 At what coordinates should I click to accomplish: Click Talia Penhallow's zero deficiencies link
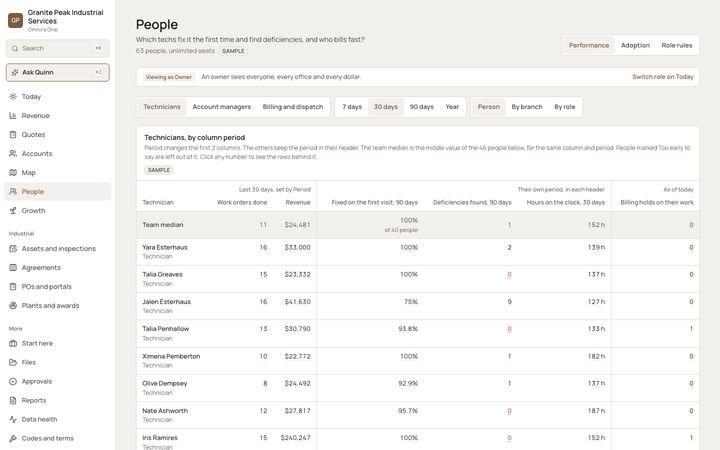pyautogui.click(x=509, y=329)
